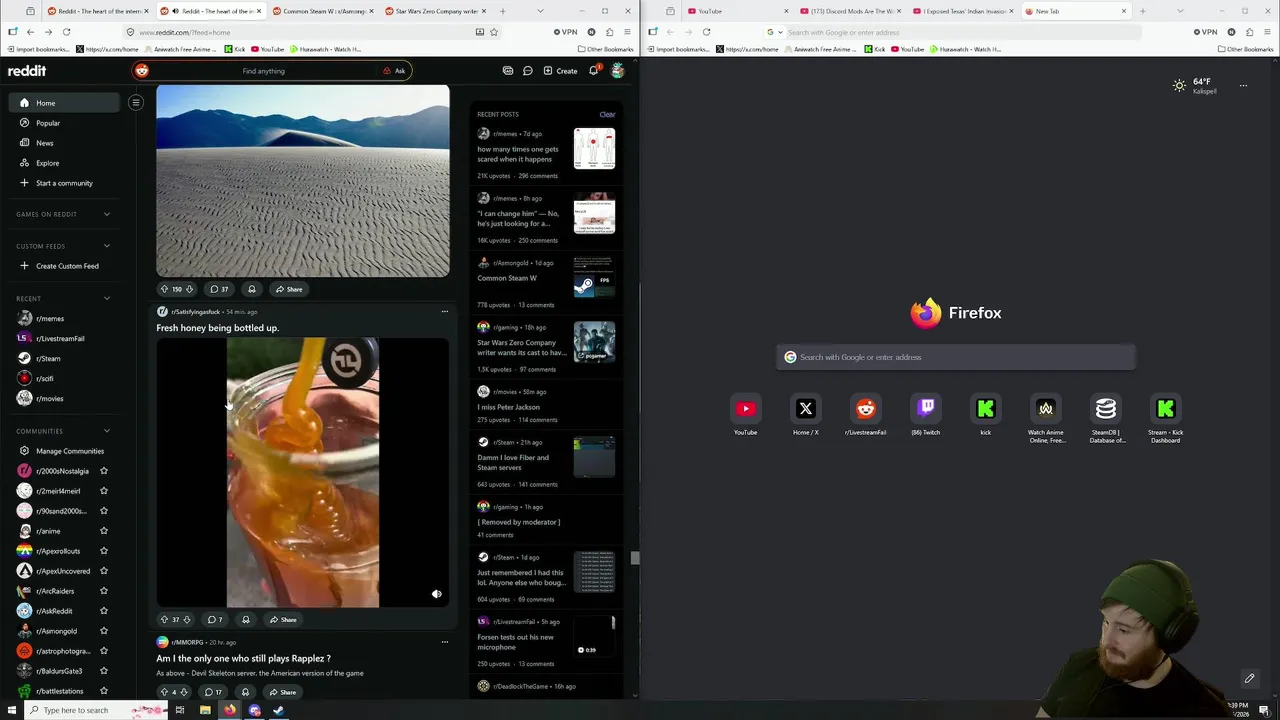1280x720 pixels.
Task: Give award on the Fresh honey post
Action: tap(246, 620)
